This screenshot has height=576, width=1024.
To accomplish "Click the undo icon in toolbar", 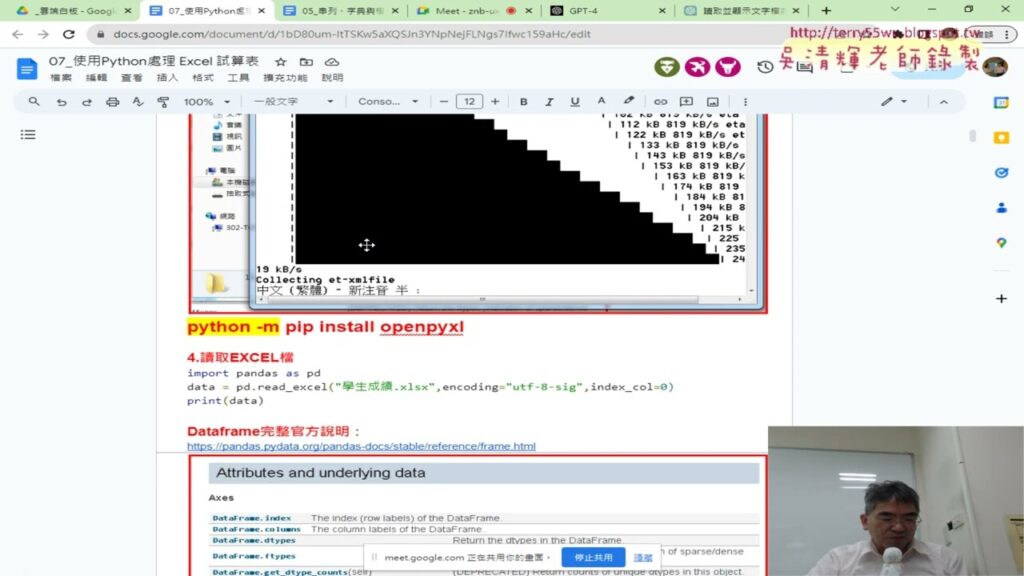I will tap(62, 101).
